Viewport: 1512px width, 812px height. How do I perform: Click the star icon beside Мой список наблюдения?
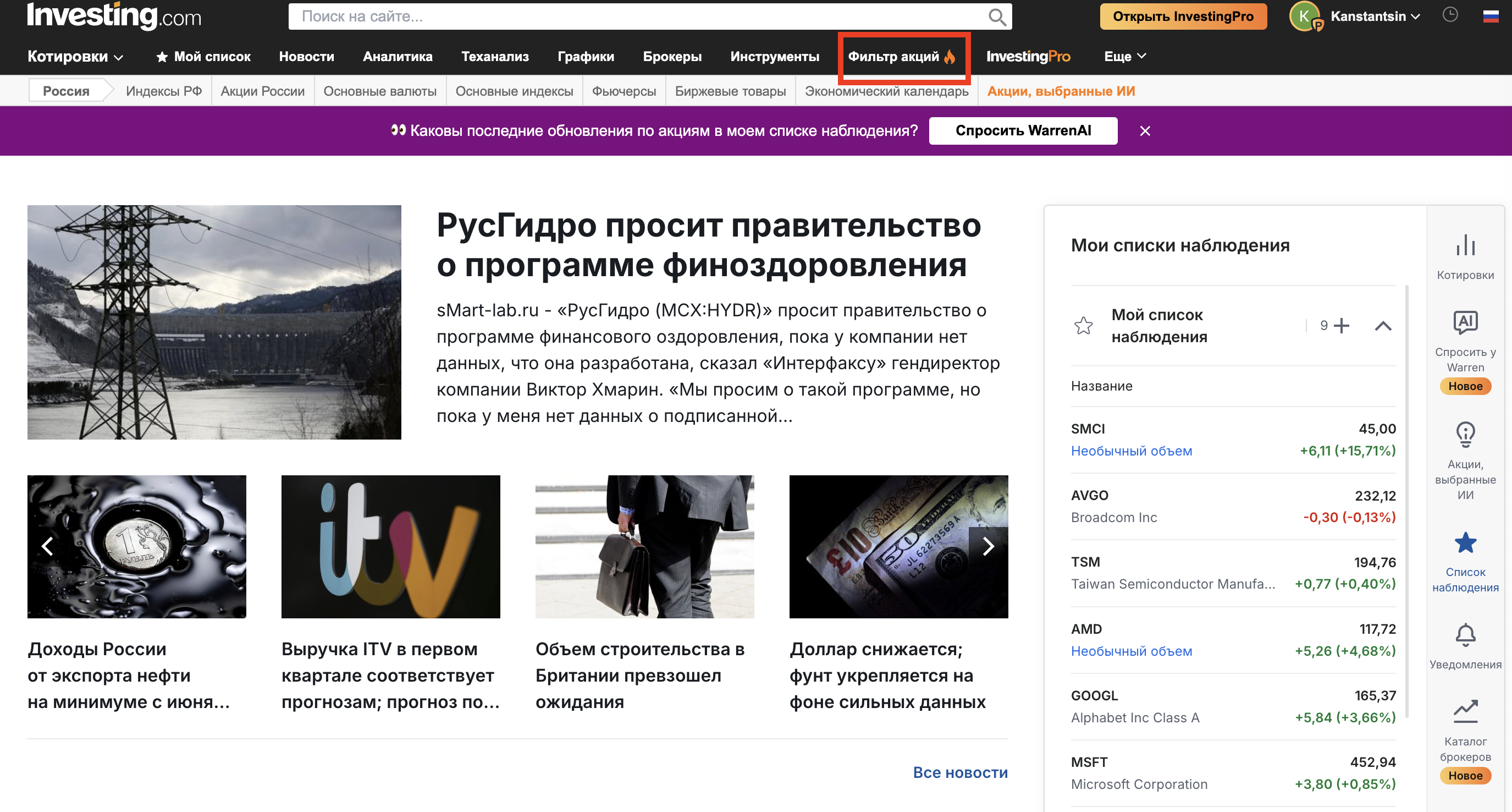click(x=1083, y=325)
